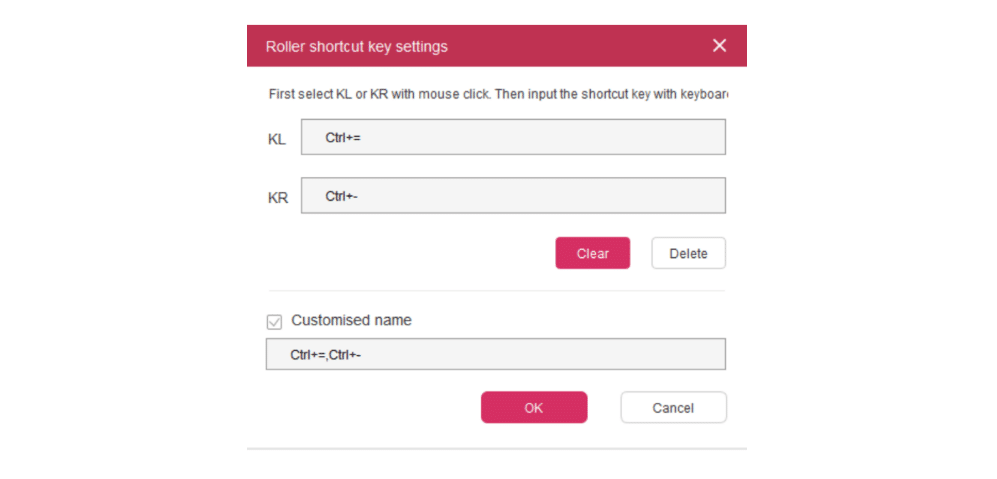Screen dimensions: 997x479
Task: Place cursor on Ctrl+- text in KR field
Action: (x=341, y=196)
